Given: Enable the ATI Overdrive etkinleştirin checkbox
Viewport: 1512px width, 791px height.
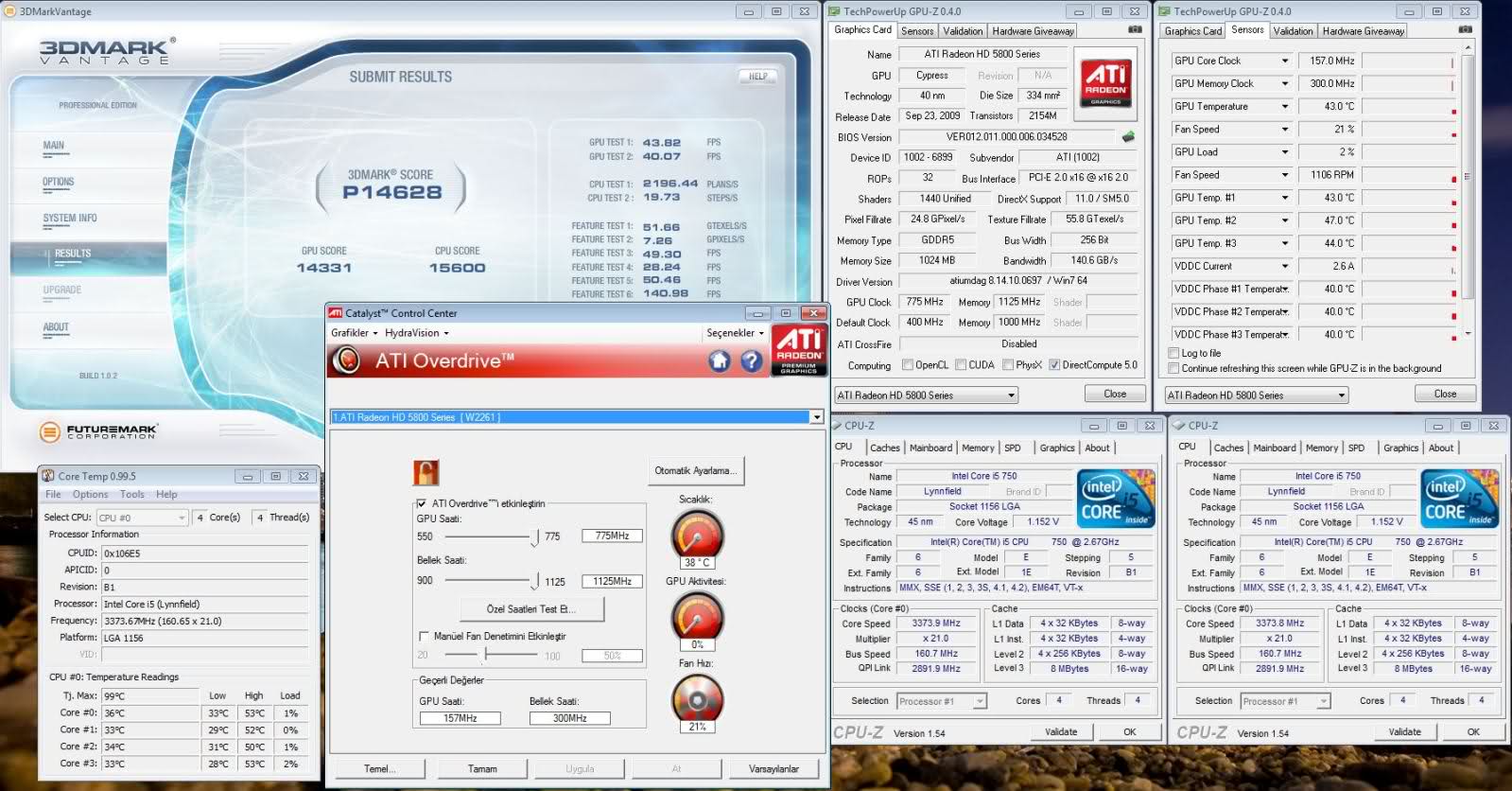Looking at the screenshot, I should [x=422, y=503].
